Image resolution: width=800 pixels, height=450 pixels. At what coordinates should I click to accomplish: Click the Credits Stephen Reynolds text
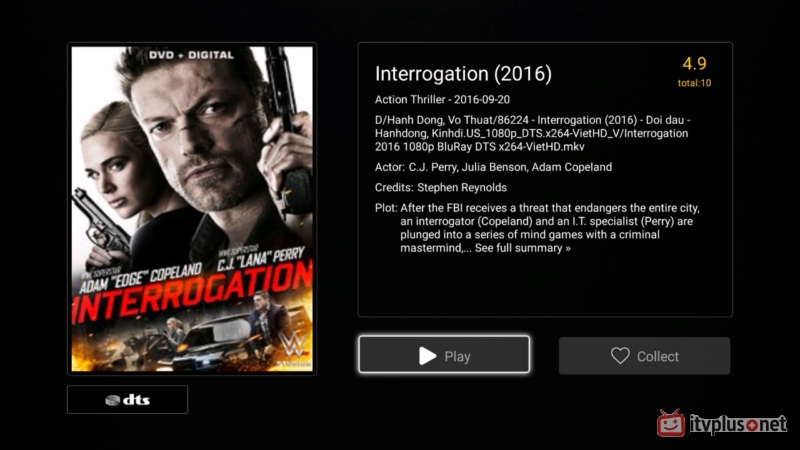click(441, 187)
